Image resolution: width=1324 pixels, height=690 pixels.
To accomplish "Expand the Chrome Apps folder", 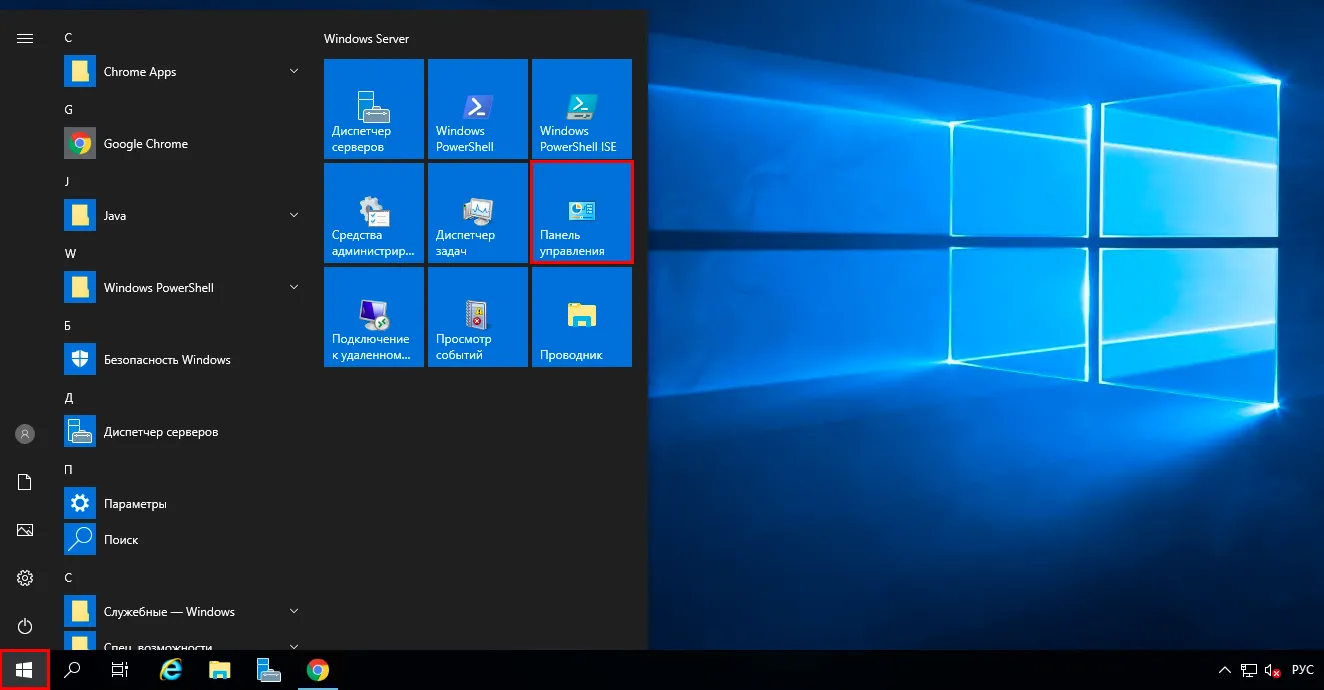I will click(183, 72).
